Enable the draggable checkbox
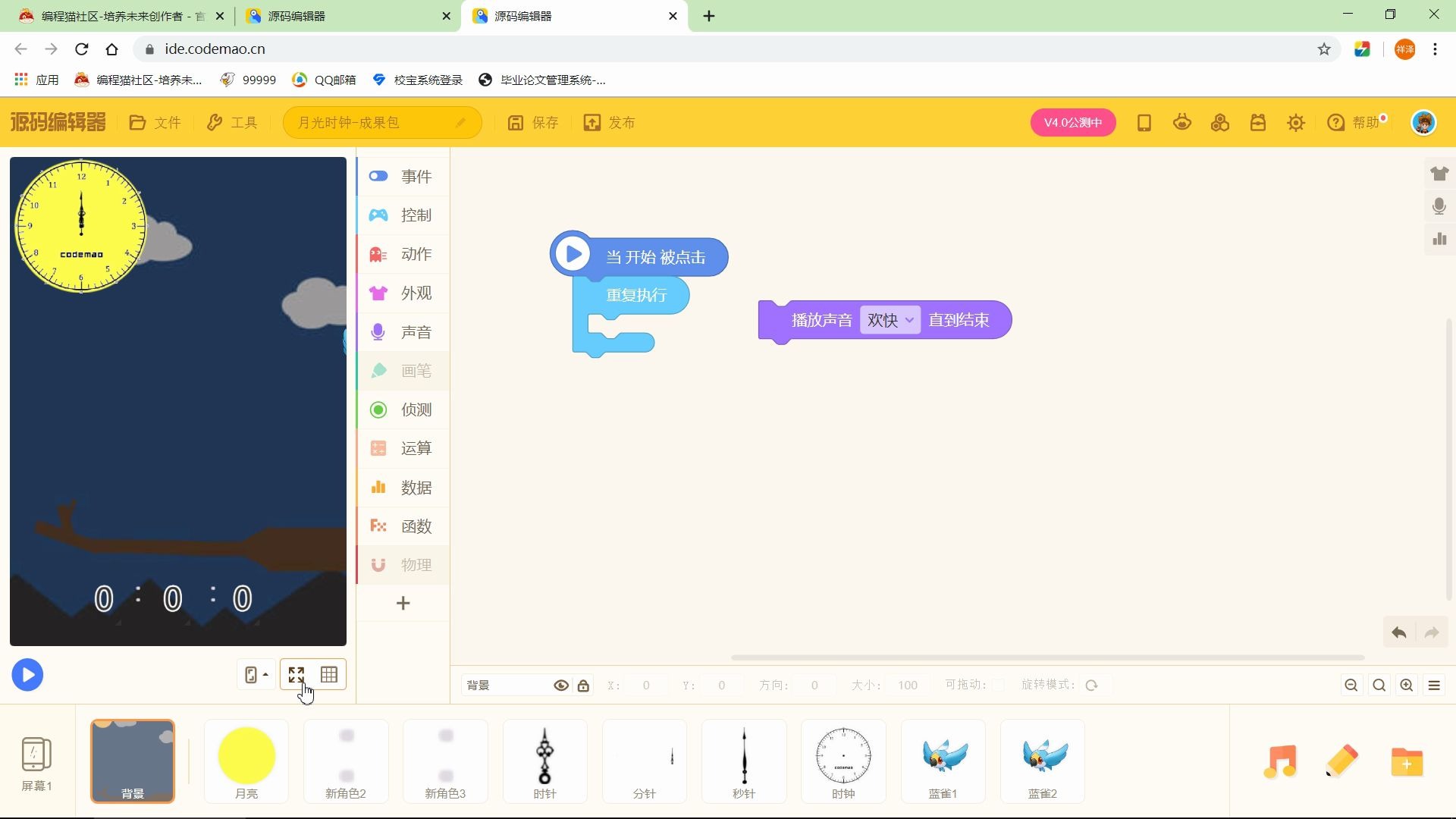Screen dimensions: 1456x819 [x=998, y=686]
